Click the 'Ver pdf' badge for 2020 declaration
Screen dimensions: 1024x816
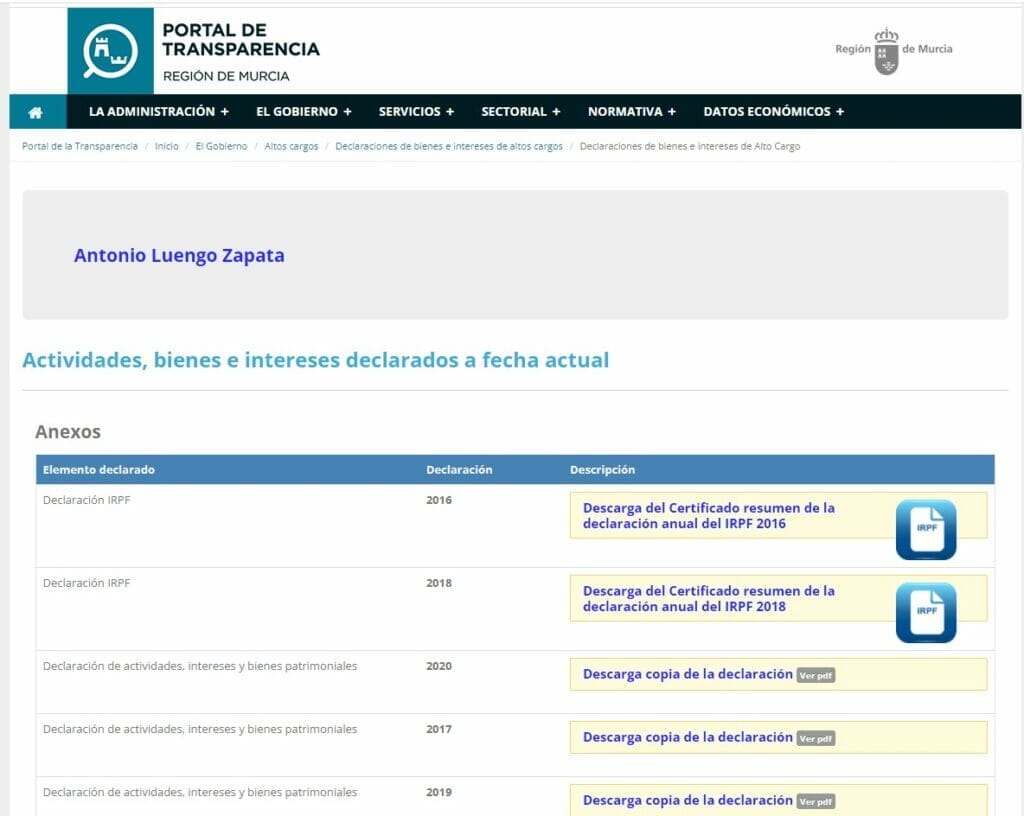816,676
